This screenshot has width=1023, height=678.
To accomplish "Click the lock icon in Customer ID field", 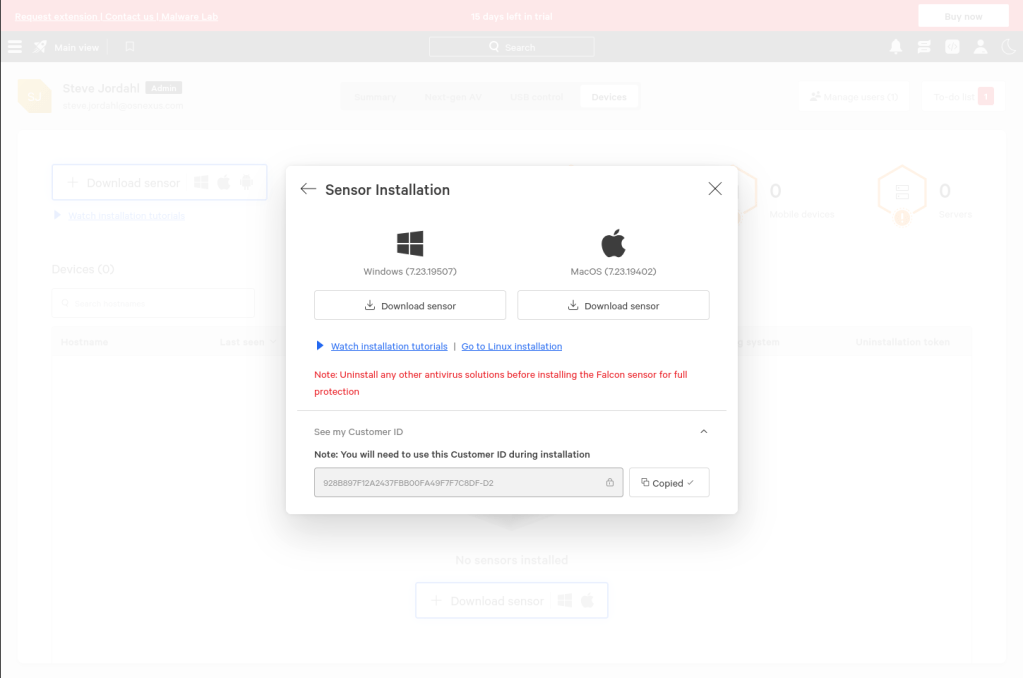I will point(610,483).
